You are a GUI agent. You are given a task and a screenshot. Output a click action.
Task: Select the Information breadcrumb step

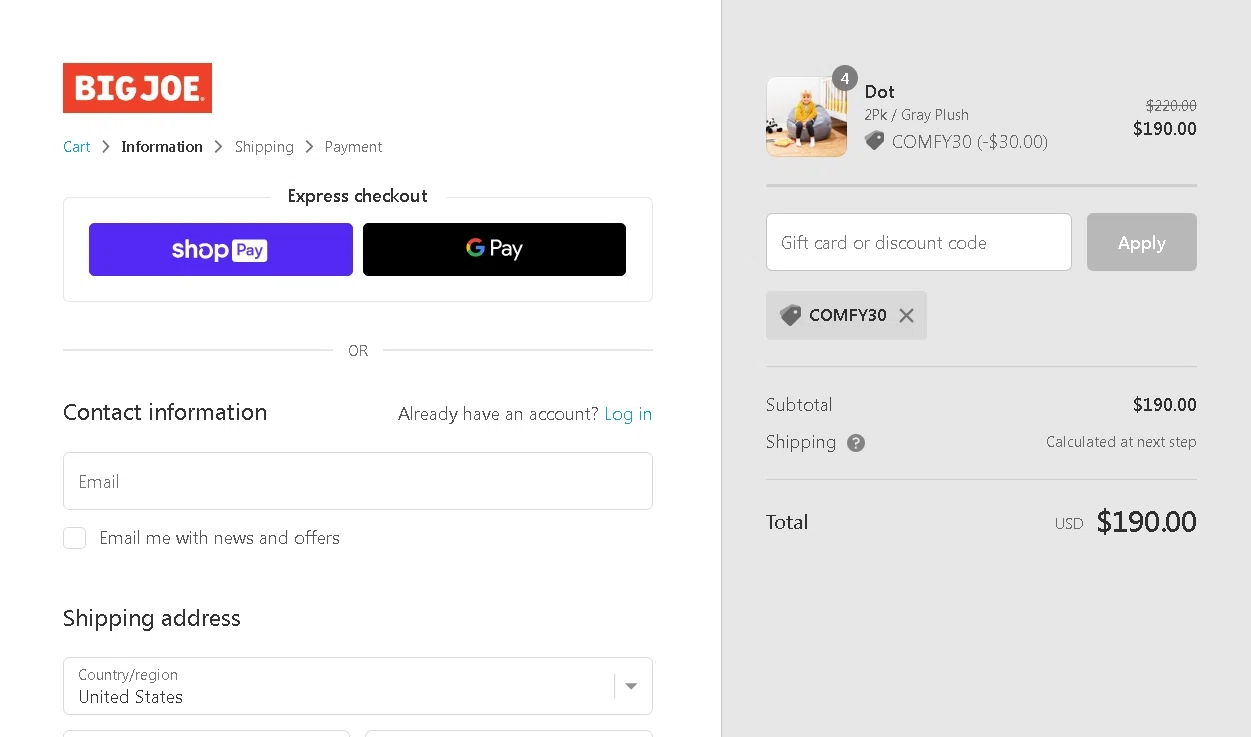(x=162, y=147)
